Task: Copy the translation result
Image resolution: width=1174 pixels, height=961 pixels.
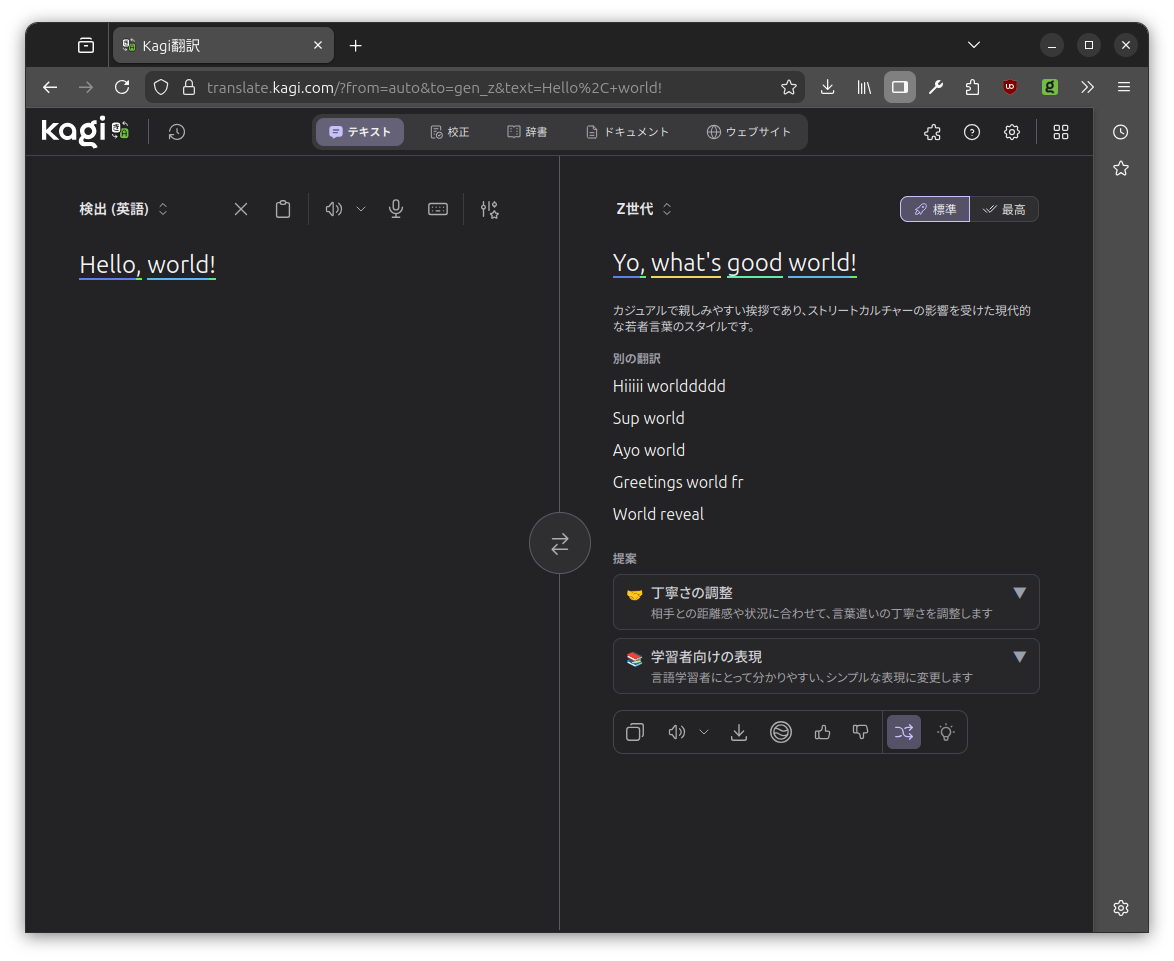Action: point(635,732)
